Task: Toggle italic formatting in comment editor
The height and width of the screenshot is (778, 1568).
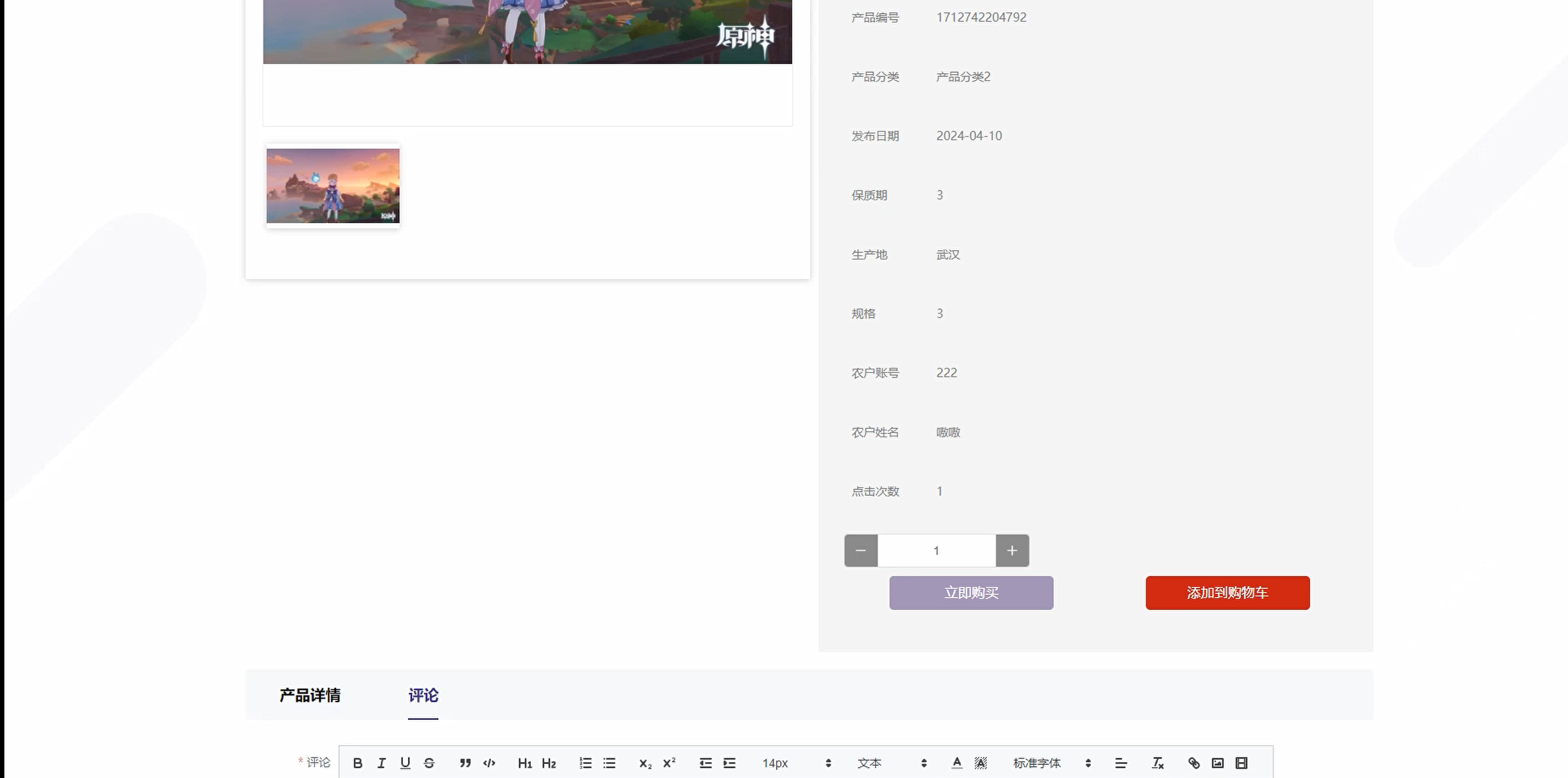Action: point(381,763)
